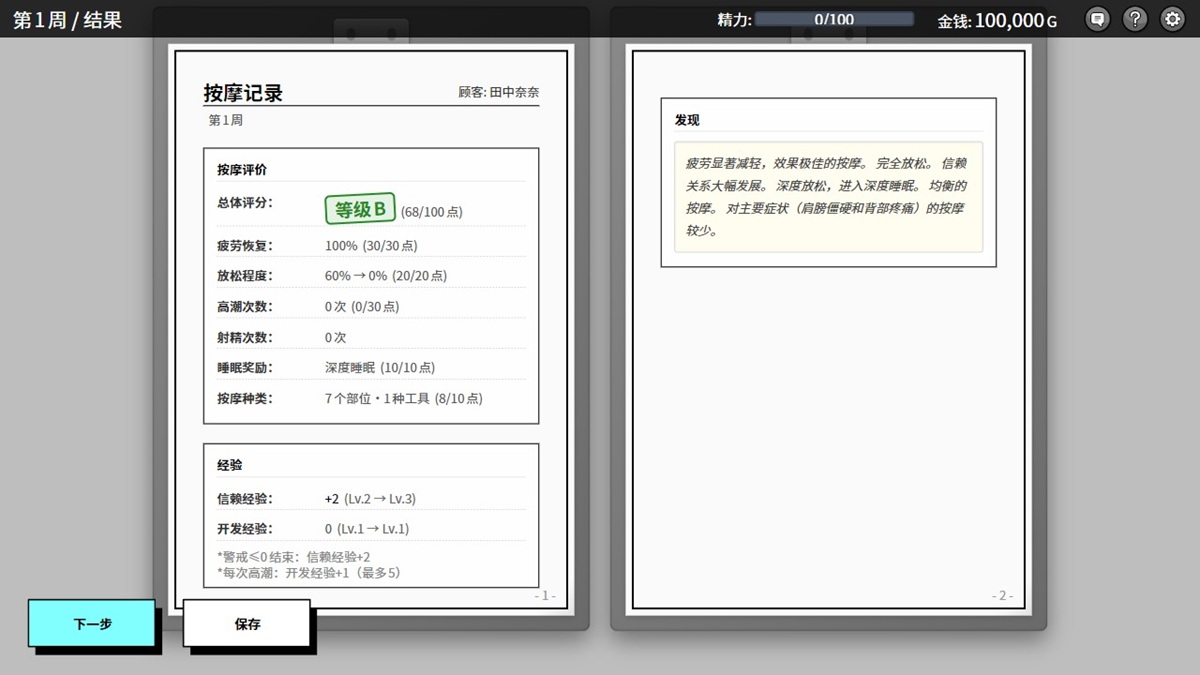The width and height of the screenshot is (1200, 675).
Task: Click the 等级B grade badge
Action: [x=359, y=208]
